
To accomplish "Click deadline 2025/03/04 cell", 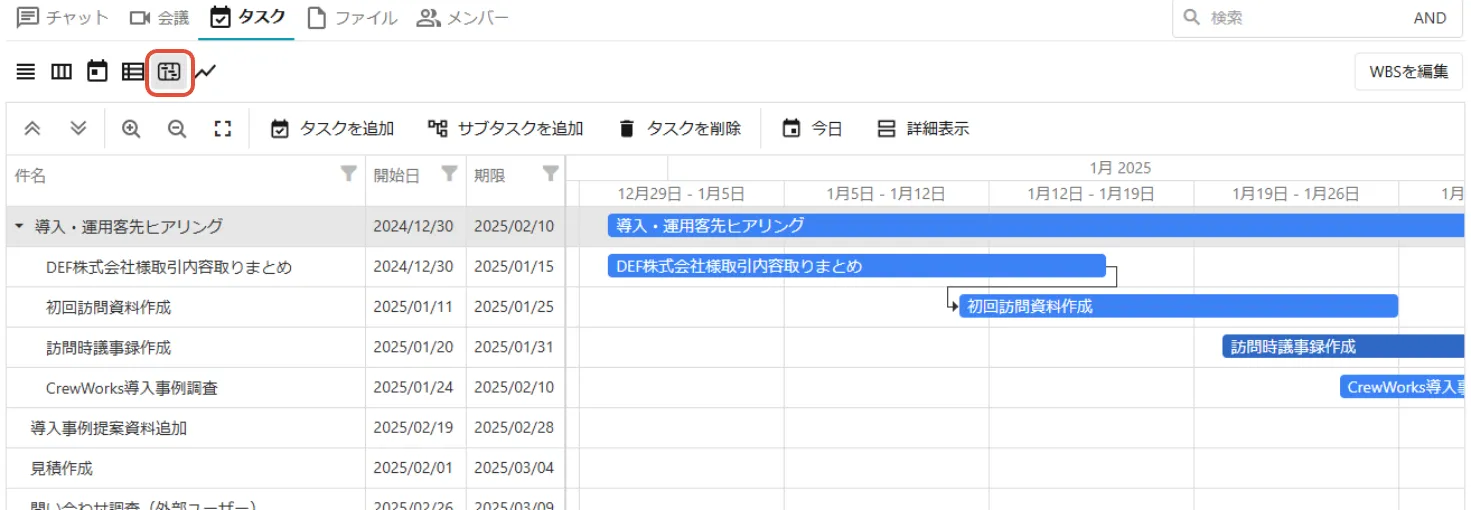I will click(x=514, y=468).
